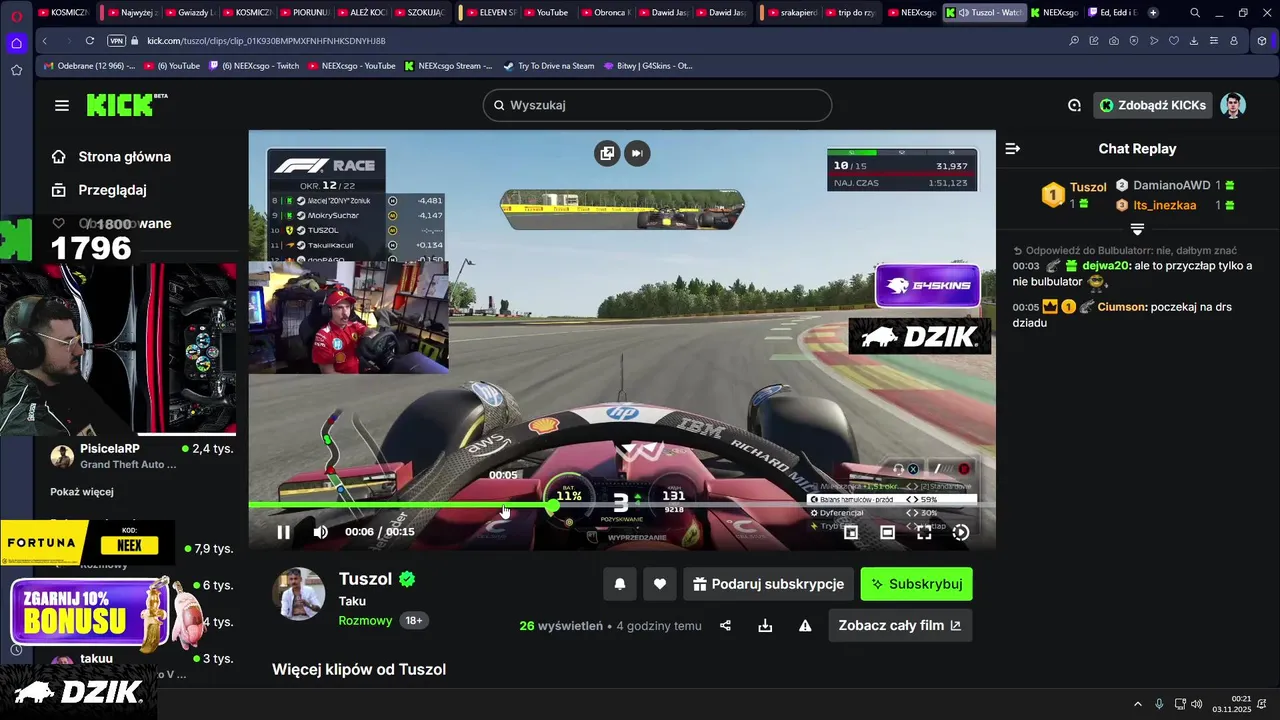Open the Rozmowy category link
The width and height of the screenshot is (1280, 720).
pos(366,620)
